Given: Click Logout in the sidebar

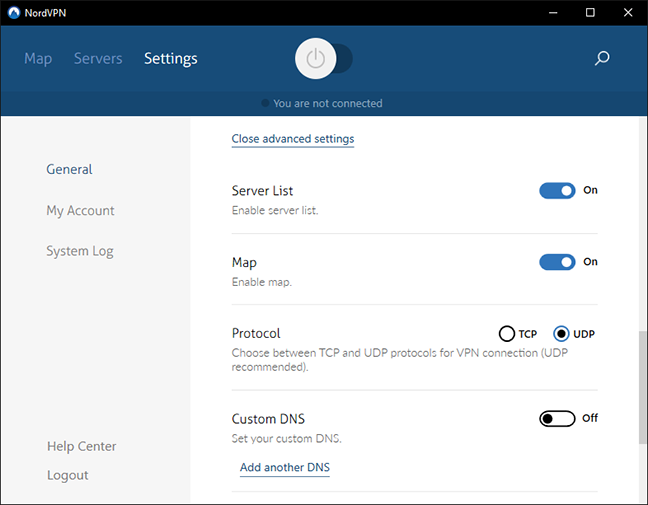Looking at the screenshot, I should [x=68, y=475].
